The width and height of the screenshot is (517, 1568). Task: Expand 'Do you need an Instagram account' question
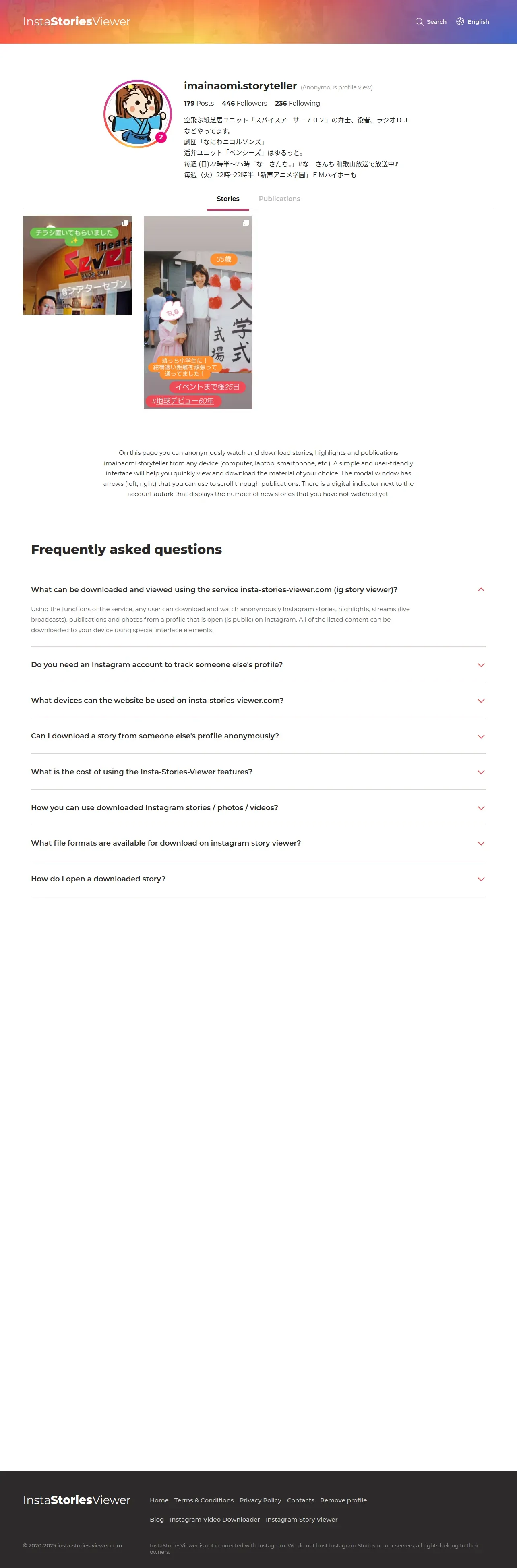click(x=480, y=665)
